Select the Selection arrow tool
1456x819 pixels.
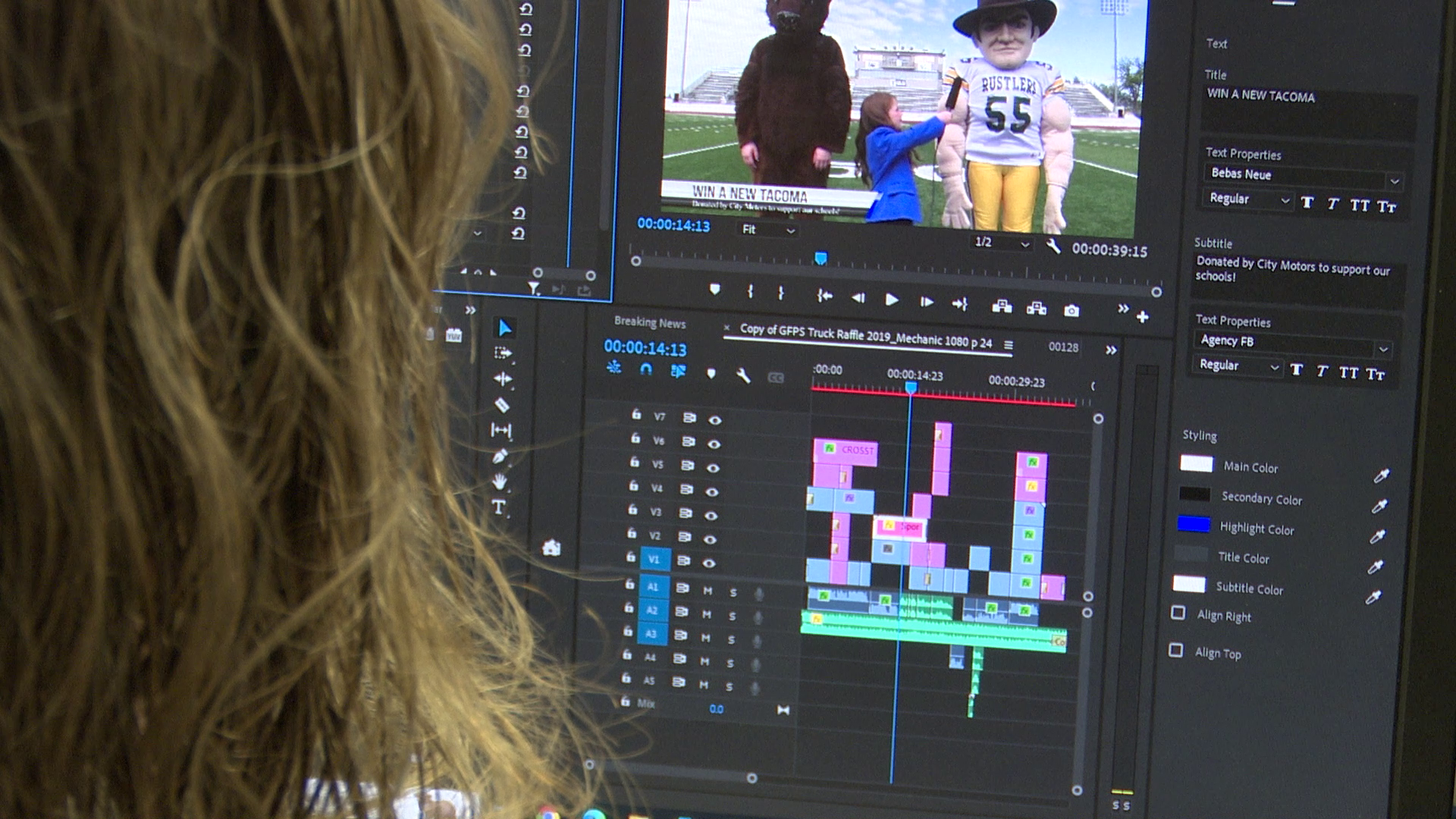(504, 328)
